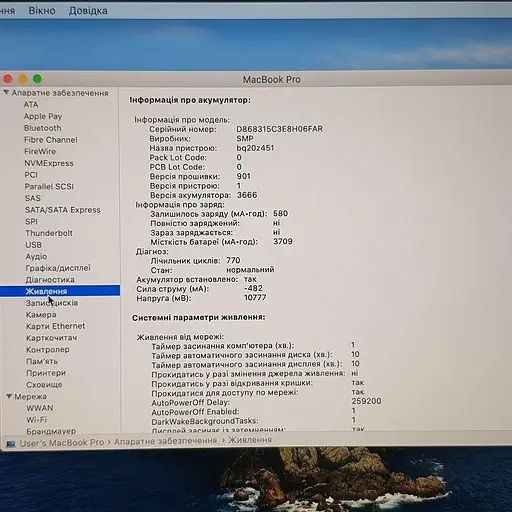Click firmware version value 901

click(x=244, y=176)
